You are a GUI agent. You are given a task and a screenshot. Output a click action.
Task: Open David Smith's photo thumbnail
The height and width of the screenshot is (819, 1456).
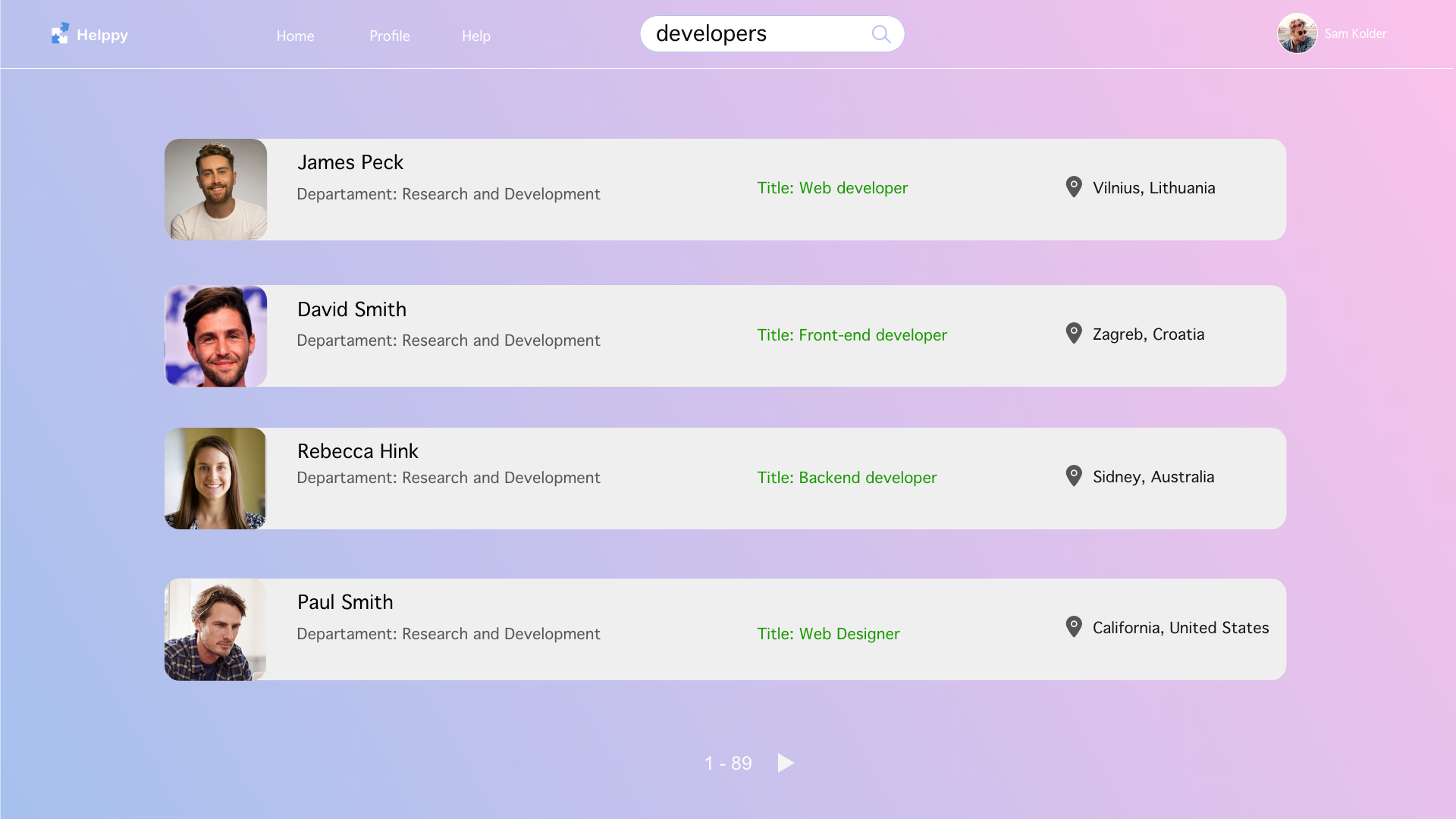[x=215, y=336]
